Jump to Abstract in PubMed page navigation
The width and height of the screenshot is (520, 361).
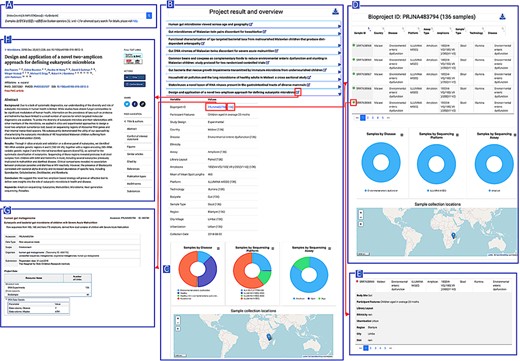tap(132, 129)
